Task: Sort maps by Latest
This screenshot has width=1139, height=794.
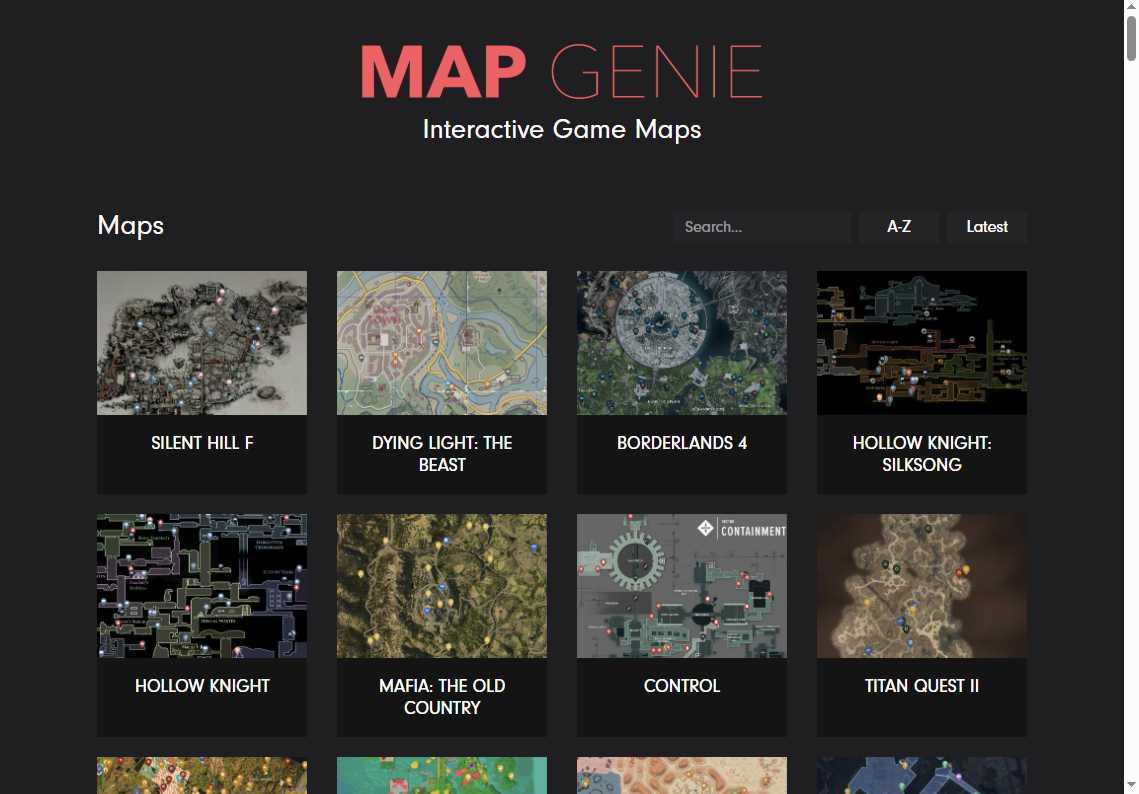Action: click(986, 227)
